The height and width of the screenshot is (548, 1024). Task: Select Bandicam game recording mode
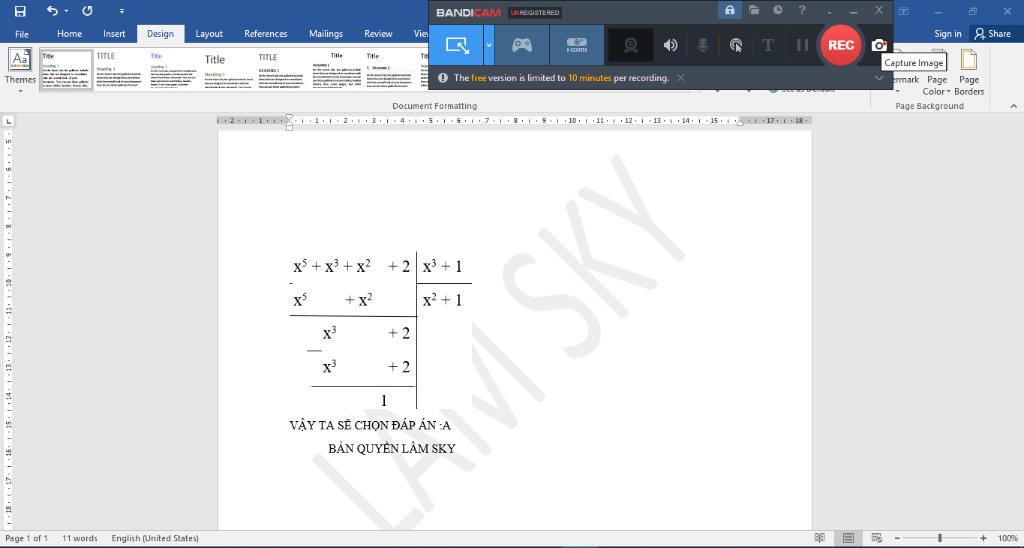522,45
